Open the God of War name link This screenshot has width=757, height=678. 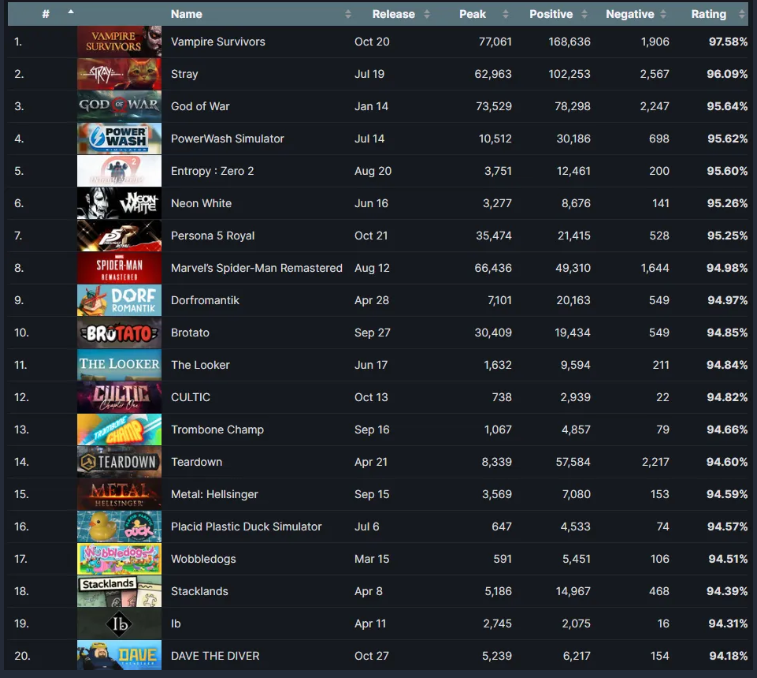(x=200, y=106)
